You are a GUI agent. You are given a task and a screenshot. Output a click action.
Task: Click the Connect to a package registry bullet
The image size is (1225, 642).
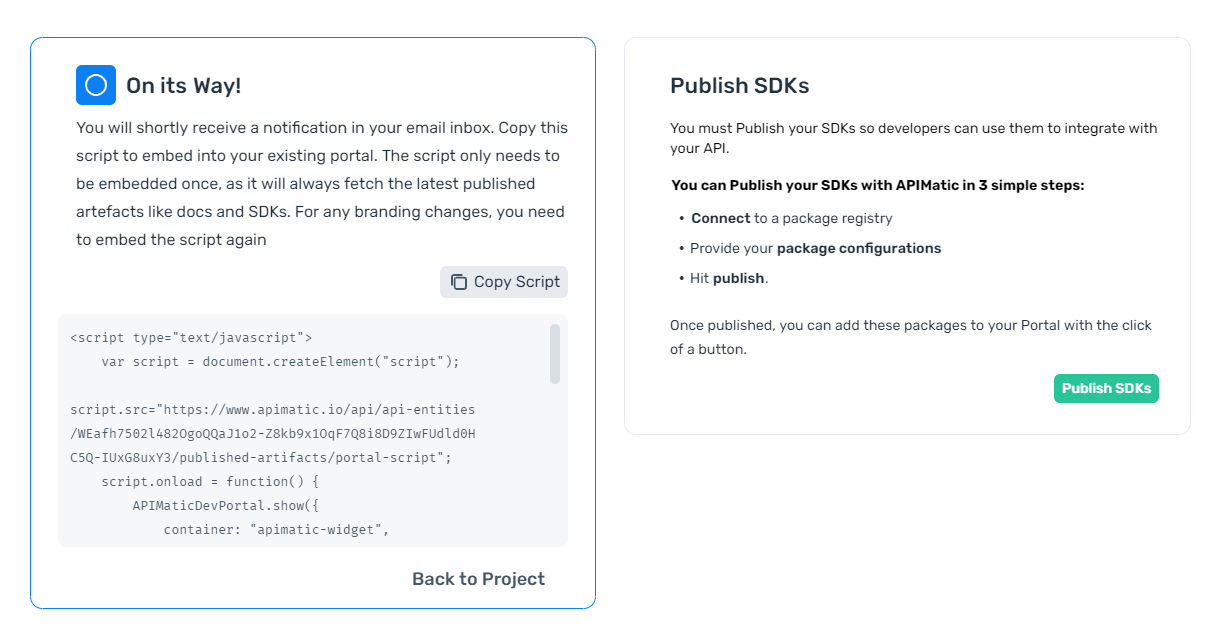tap(785, 218)
